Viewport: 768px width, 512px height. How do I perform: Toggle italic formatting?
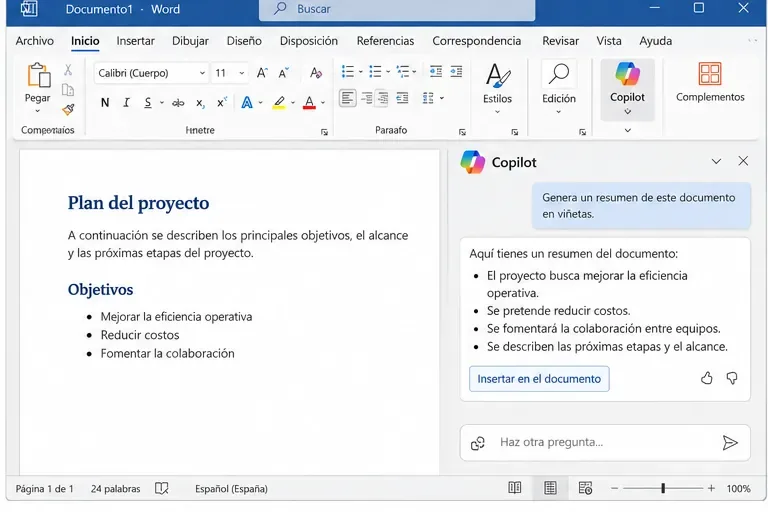(x=126, y=102)
